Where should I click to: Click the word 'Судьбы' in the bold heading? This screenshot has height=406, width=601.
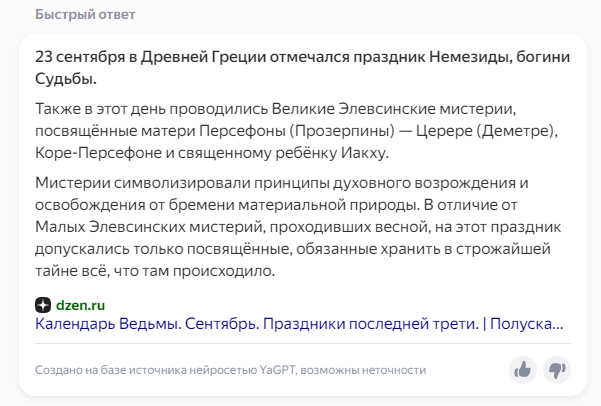click(64, 79)
